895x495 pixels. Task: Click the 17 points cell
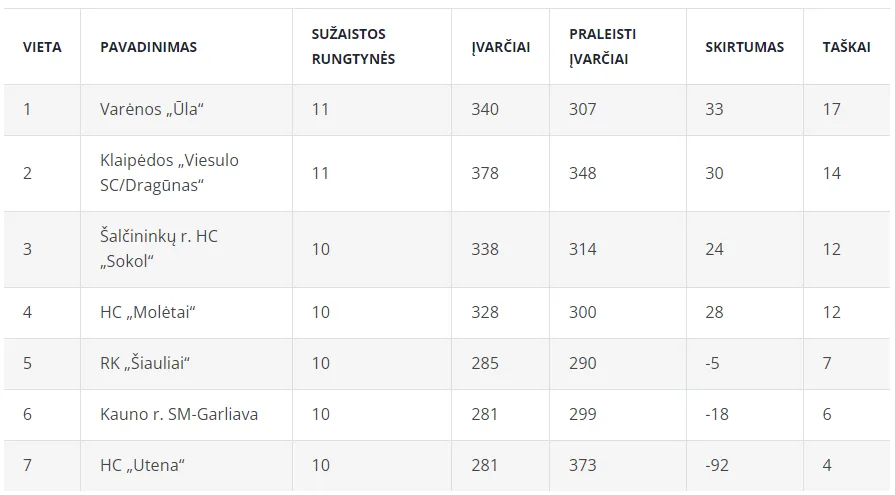831,110
